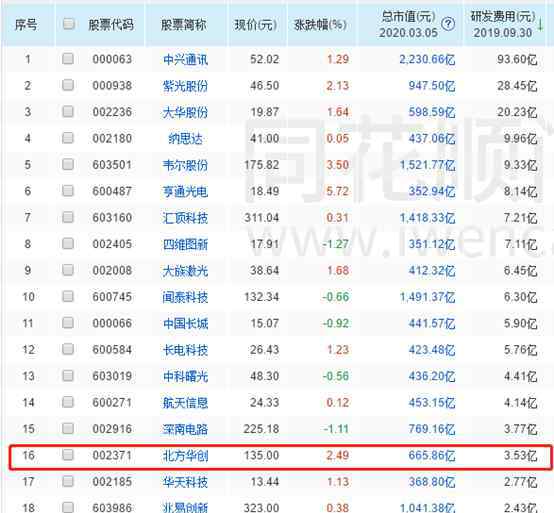Check the box for 002180 纳思达
554x513 pixels.
[67, 138]
